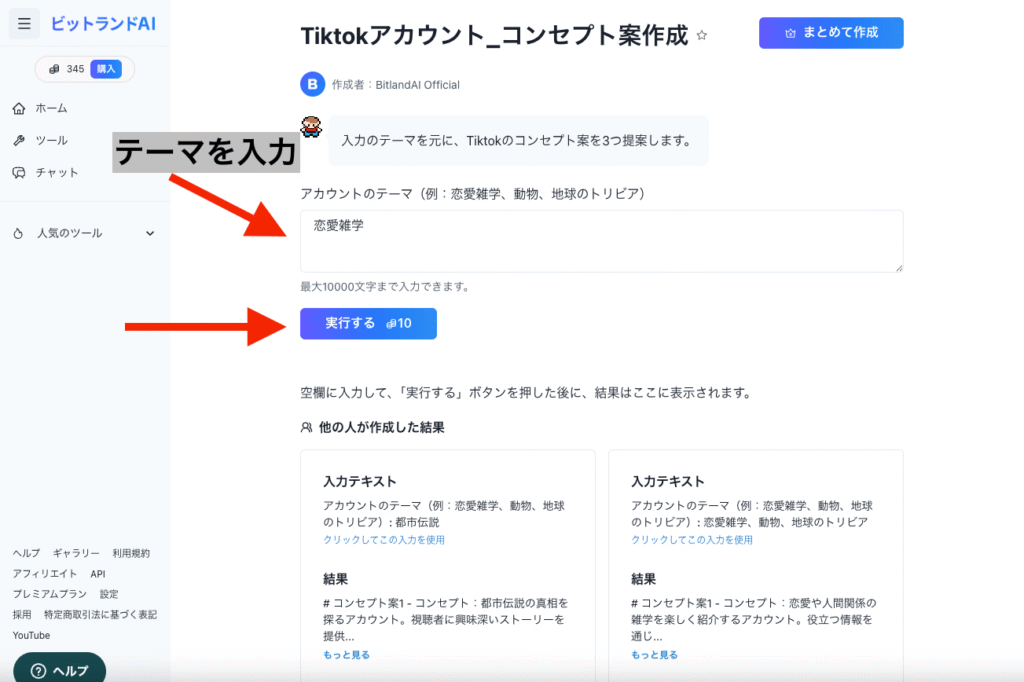Image resolution: width=1024 pixels, height=682 pixels.
Task: Click the 結果 heading of 恋愛や人間関係 card
Action: 643,579
